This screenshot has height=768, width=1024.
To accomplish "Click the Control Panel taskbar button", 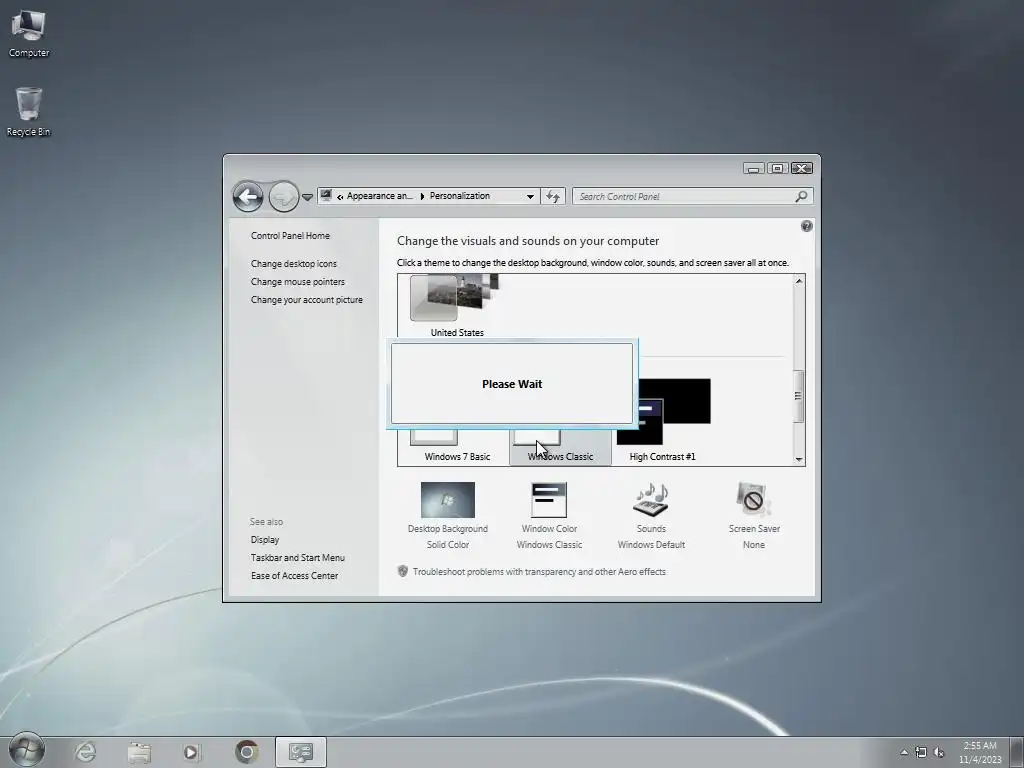I will tap(301, 752).
